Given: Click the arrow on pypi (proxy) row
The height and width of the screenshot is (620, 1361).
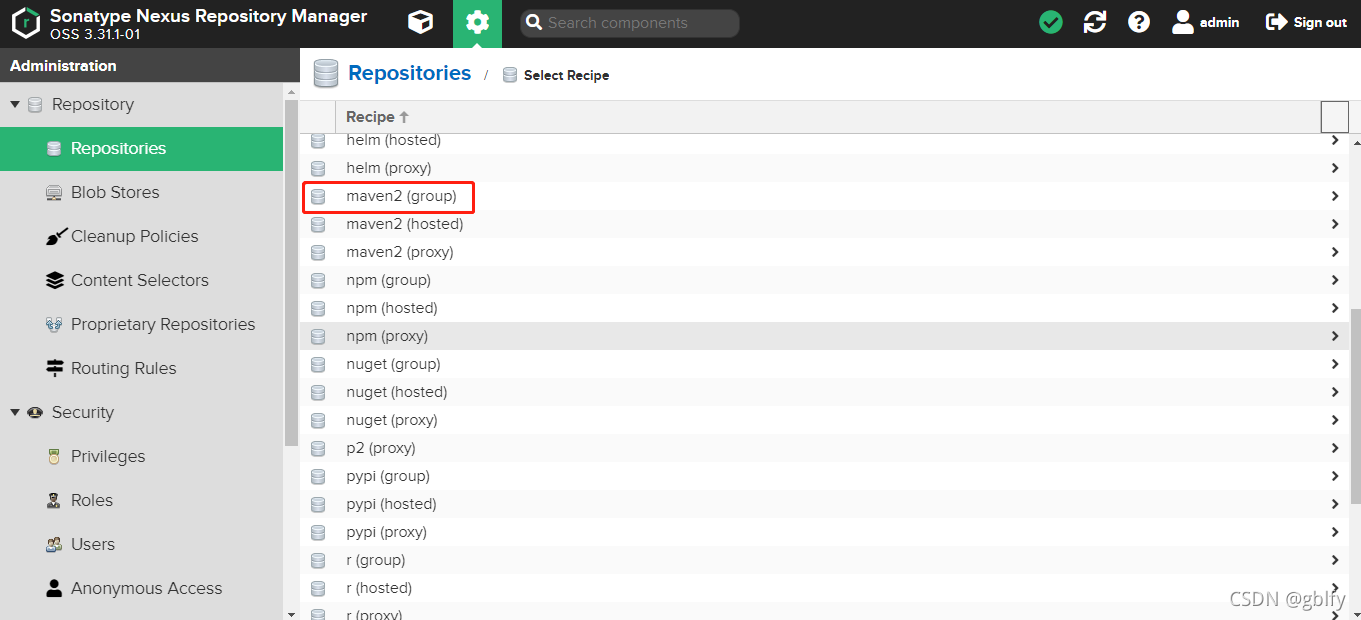Looking at the screenshot, I should tap(1335, 532).
